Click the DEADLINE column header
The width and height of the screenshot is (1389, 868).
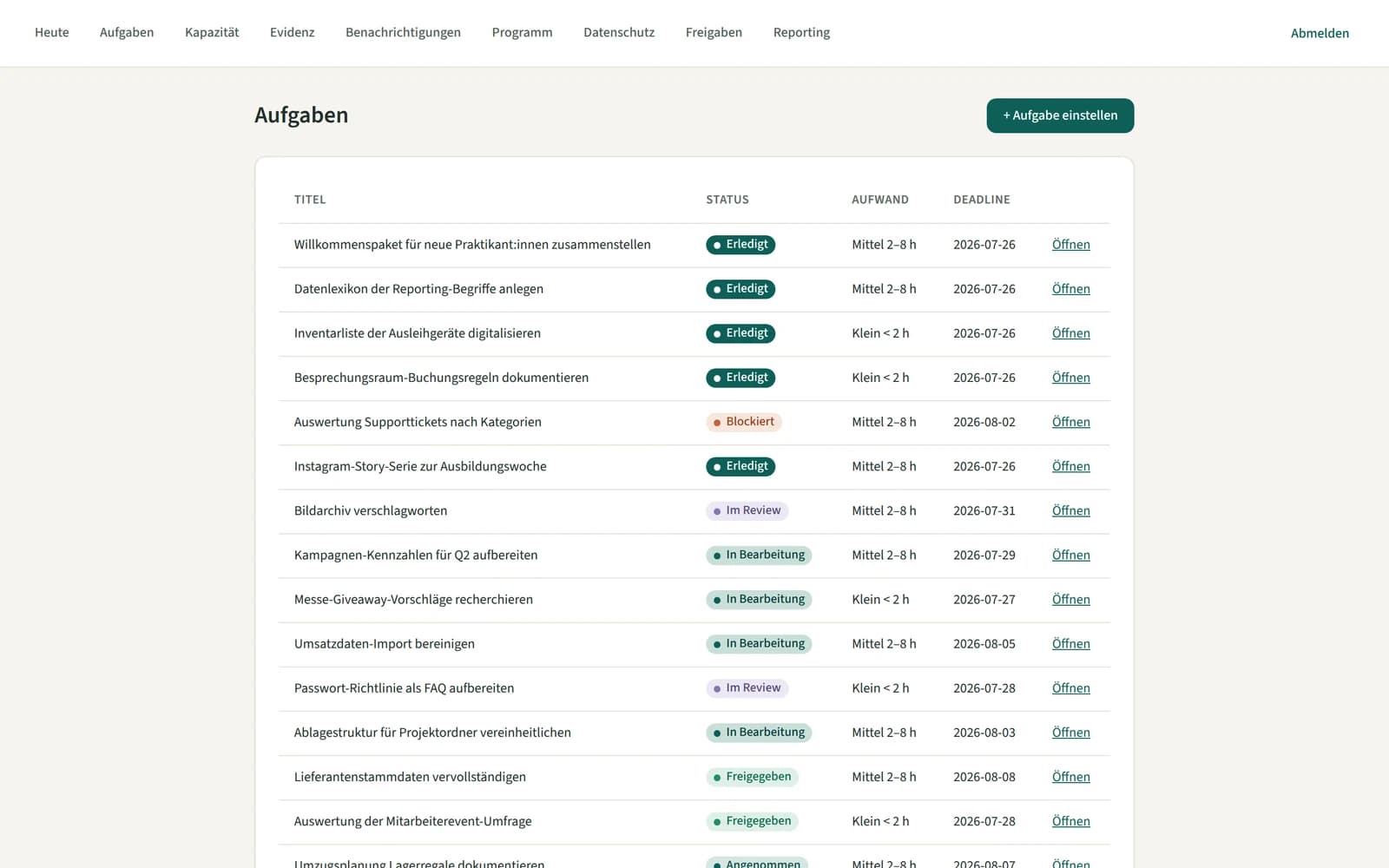(982, 200)
